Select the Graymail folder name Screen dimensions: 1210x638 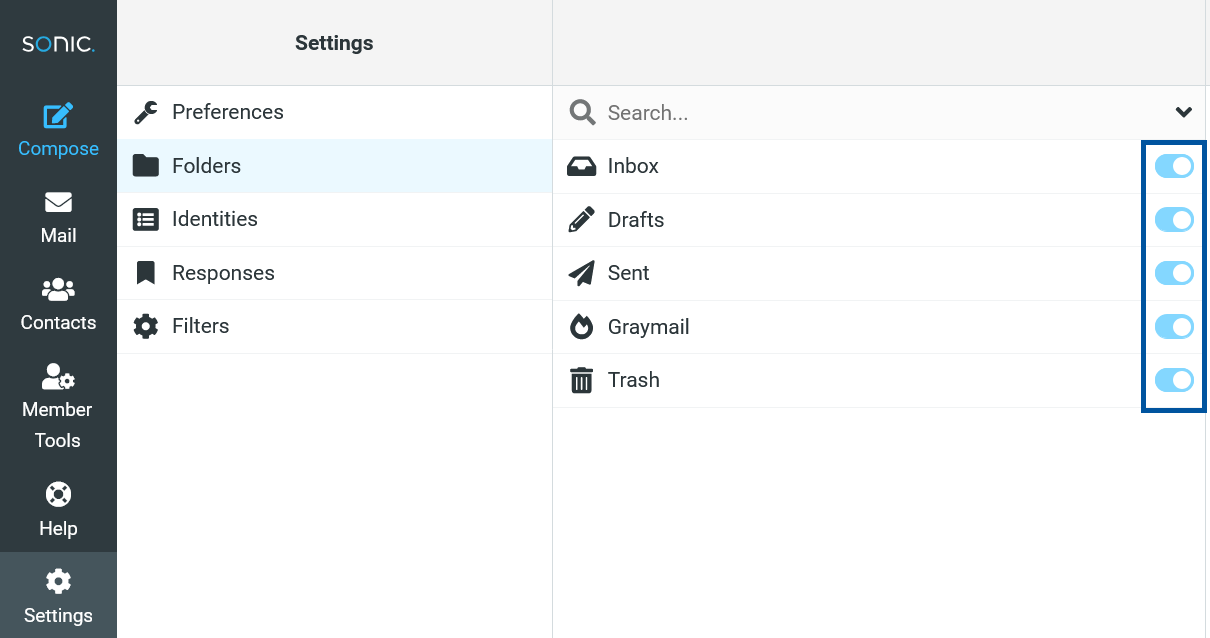(x=649, y=327)
